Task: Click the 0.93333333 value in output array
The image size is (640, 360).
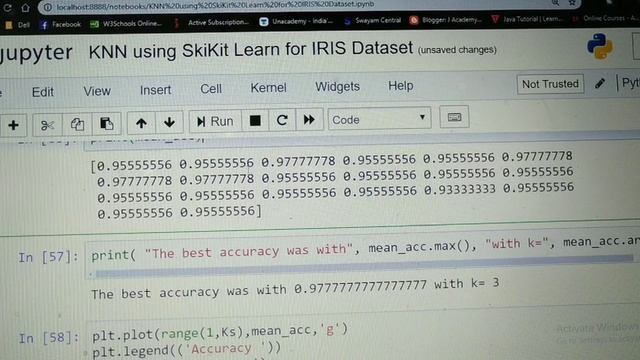Action: point(459,189)
